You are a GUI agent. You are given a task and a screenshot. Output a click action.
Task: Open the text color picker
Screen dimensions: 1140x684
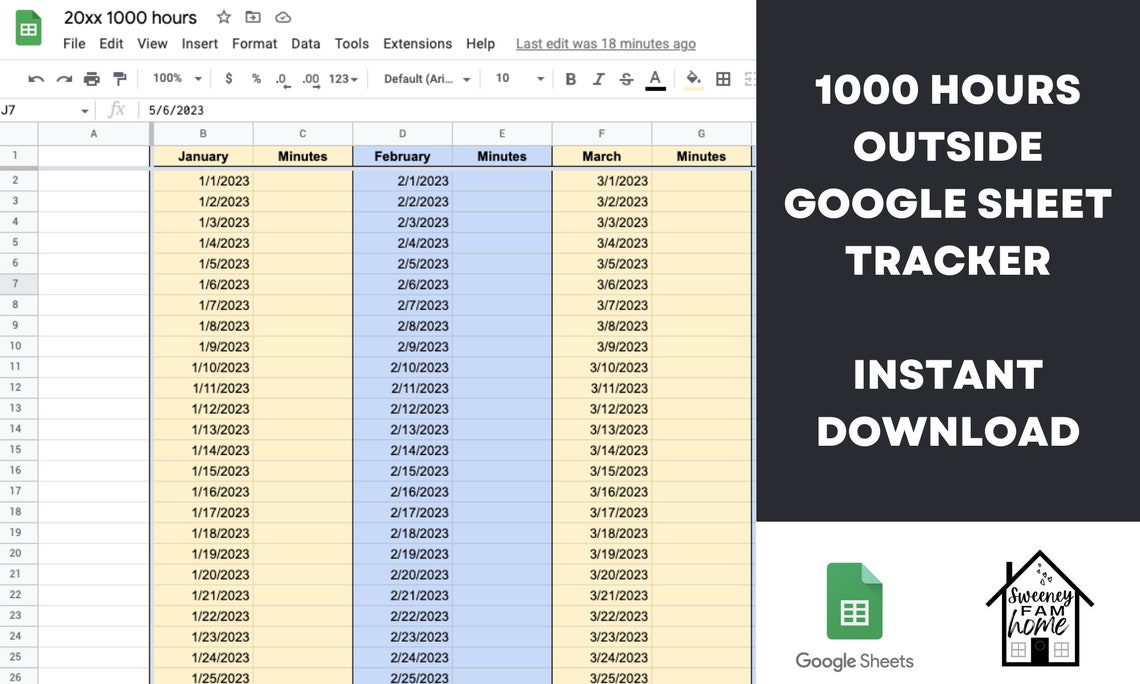point(654,78)
